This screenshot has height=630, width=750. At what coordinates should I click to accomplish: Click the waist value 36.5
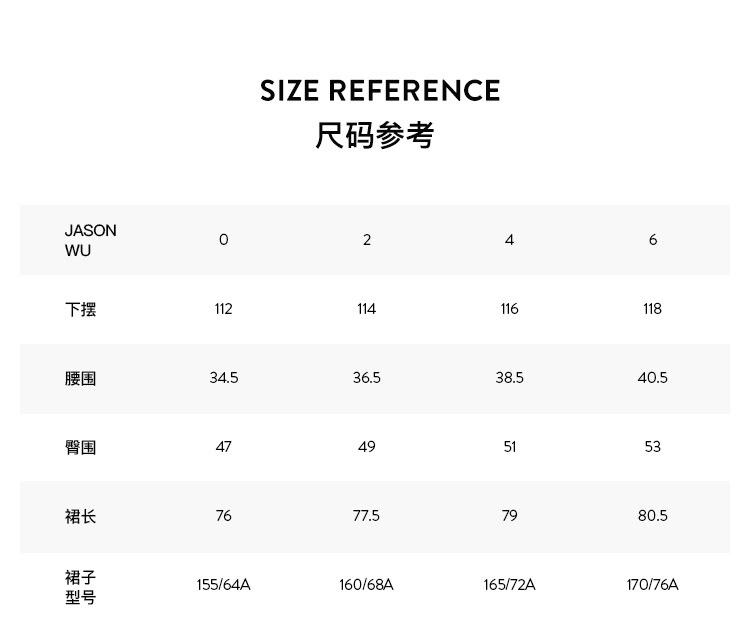pos(367,378)
